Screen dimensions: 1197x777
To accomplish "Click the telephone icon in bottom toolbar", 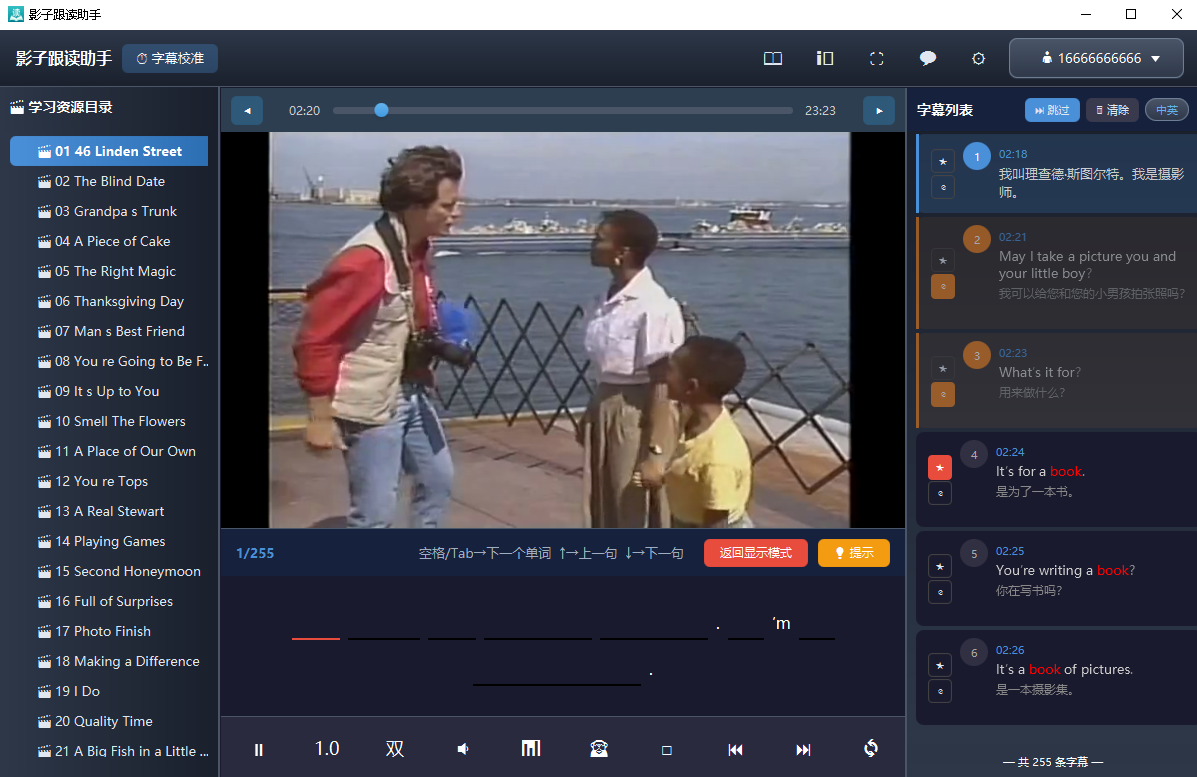I will [599, 749].
